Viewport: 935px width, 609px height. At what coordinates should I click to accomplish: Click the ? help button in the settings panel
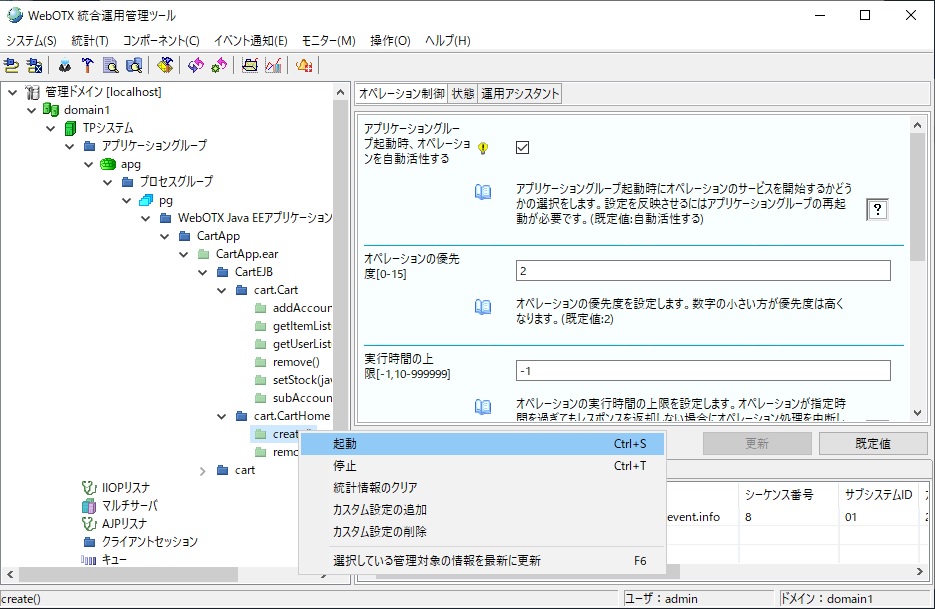(x=877, y=208)
